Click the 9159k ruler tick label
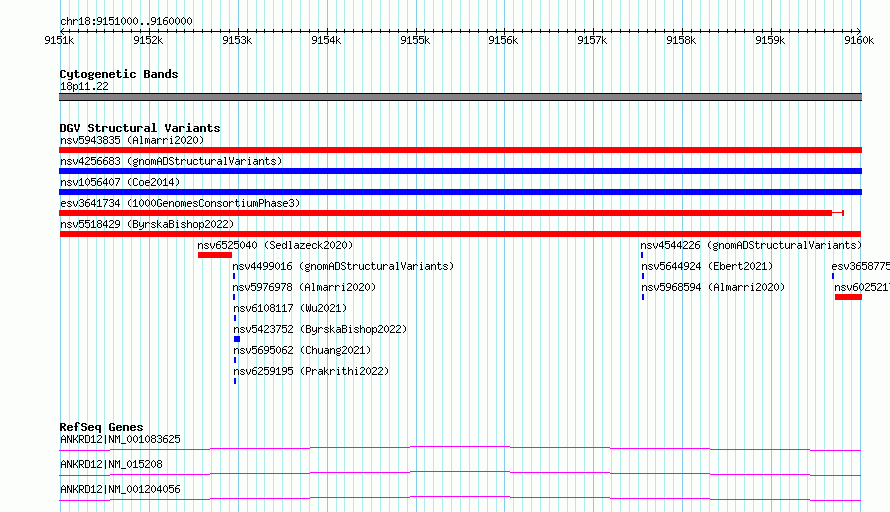890x512 pixels. pyautogui.click(x=770, y=40)
